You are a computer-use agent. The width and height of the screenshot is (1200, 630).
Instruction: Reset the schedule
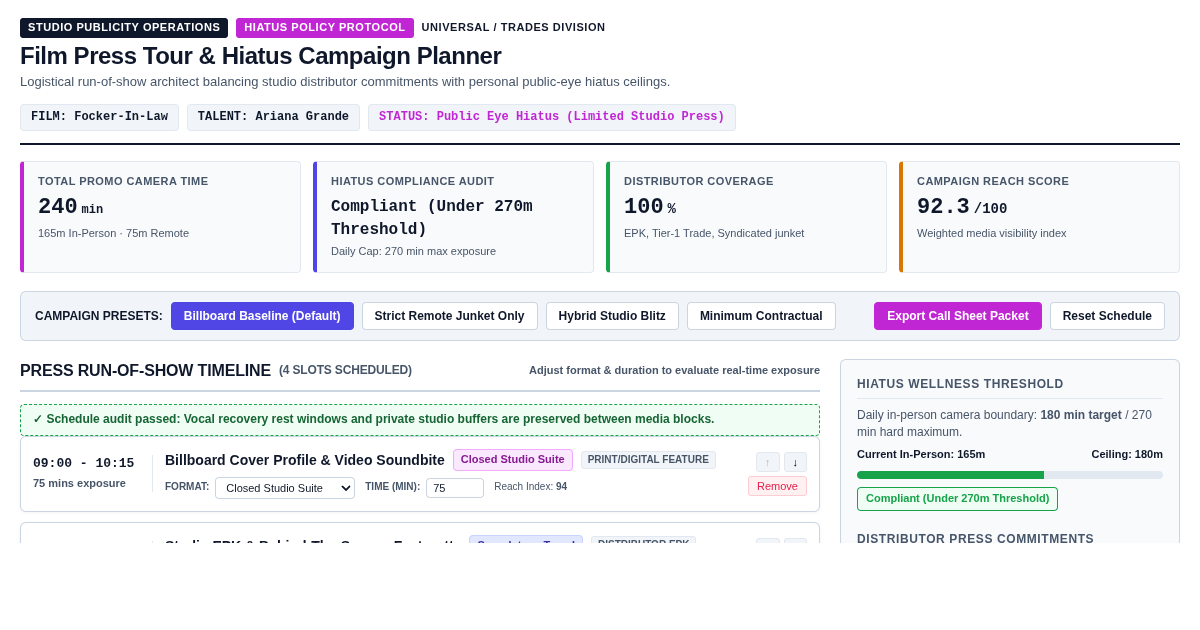[x=1107, y=316]
